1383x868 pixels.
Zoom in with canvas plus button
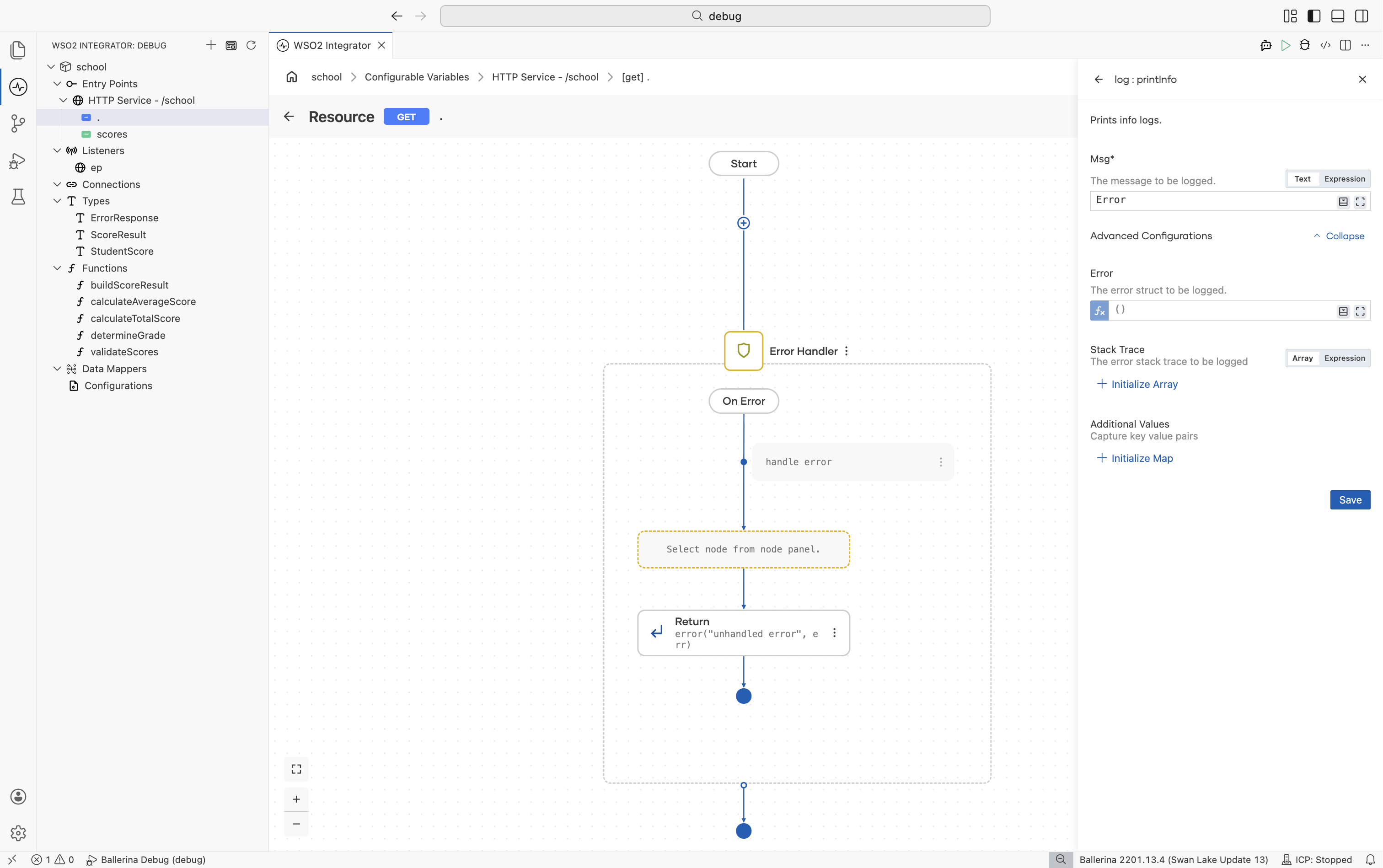click(296, 799)
